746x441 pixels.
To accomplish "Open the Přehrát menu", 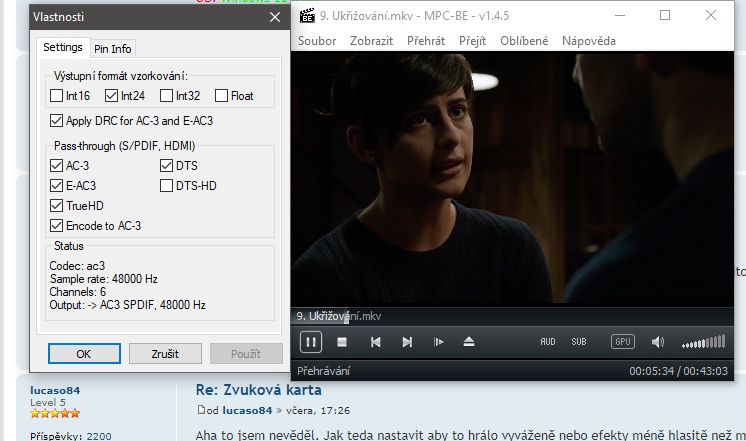I will (x=426, y=41).
